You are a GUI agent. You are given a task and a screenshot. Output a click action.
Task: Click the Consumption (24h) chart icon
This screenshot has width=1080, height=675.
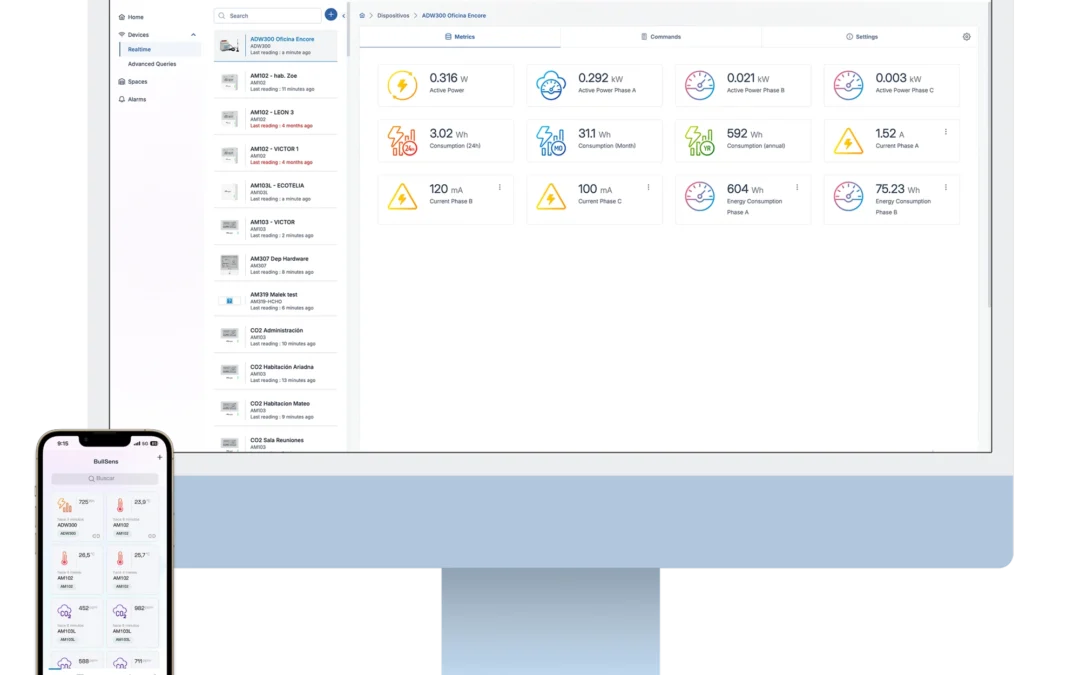[402, 141]
